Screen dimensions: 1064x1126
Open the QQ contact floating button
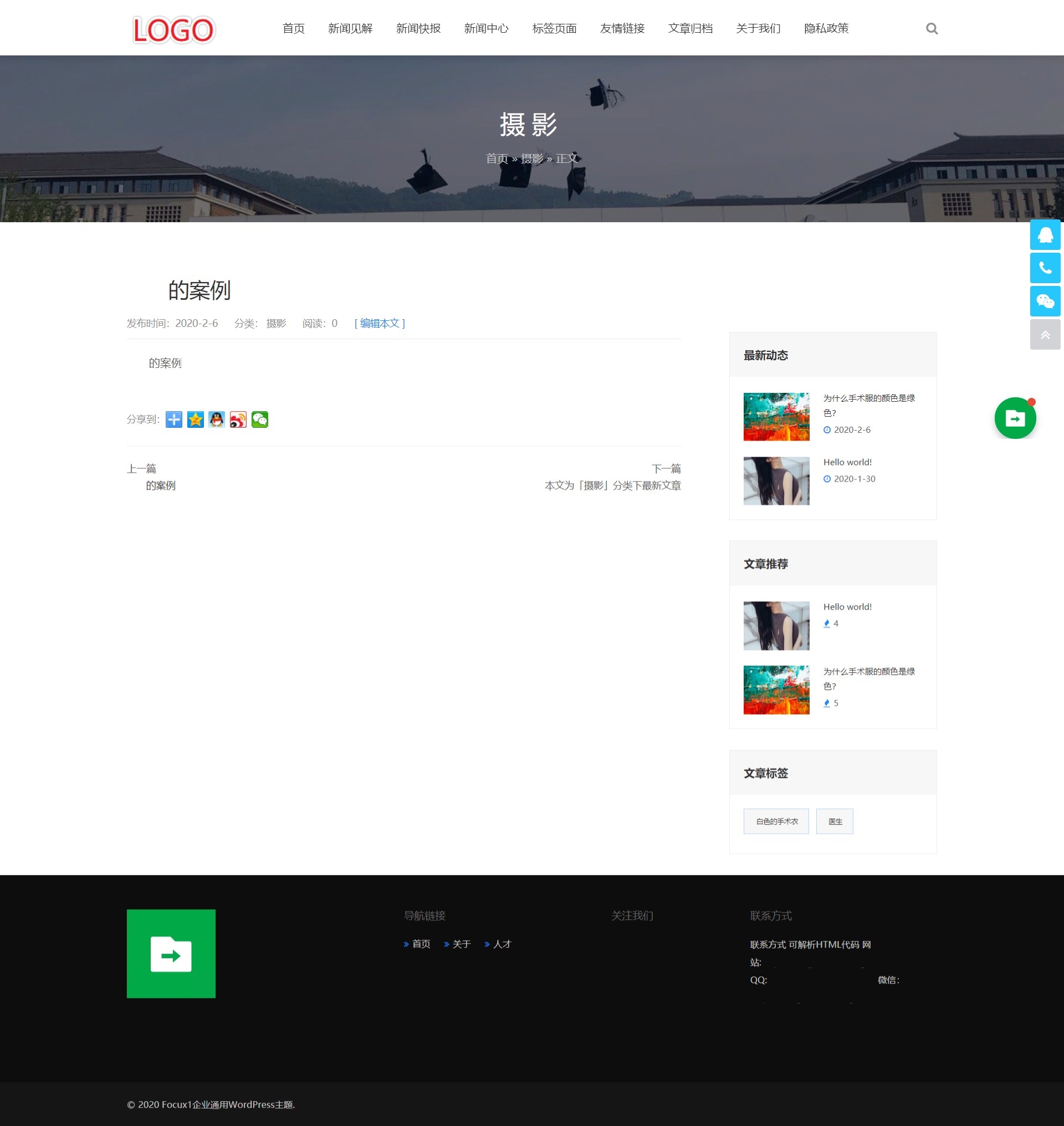coord(1045,235)
